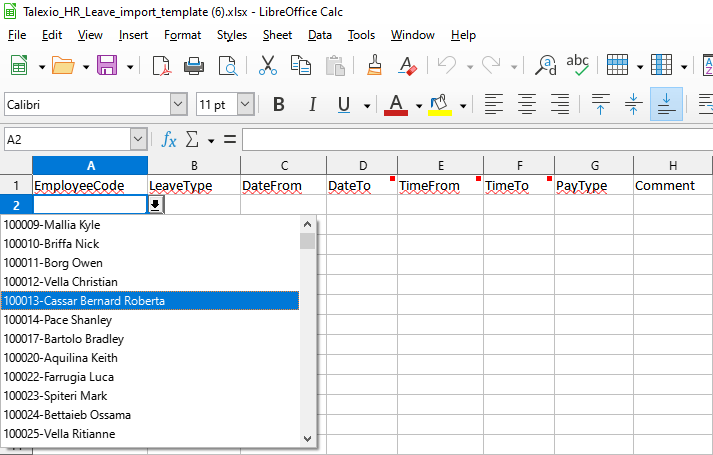Image resolution: width=713 pixels, height=455 pixels.
Task: Choose 100009-Mallia Kyle from list
Action: 150,225
